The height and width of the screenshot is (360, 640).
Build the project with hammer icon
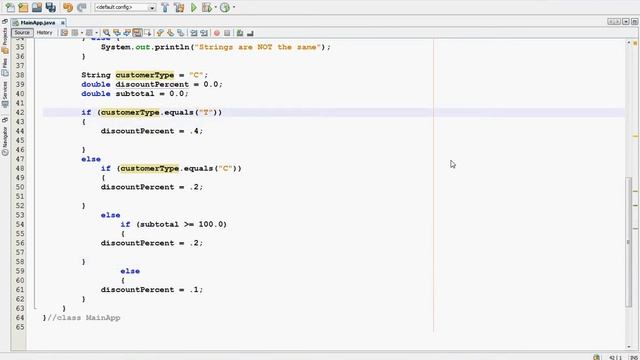[165, 7]
